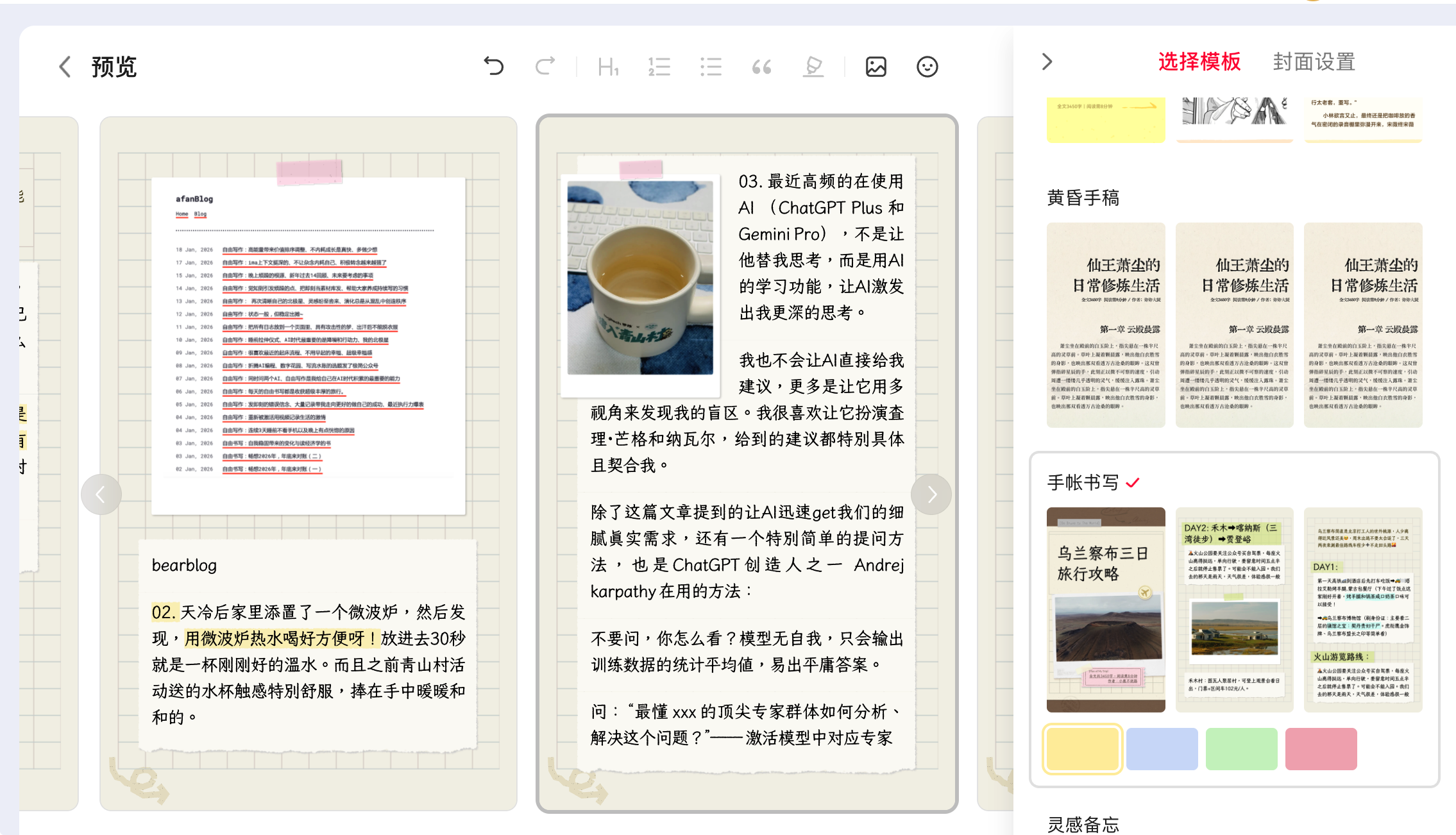The height and width of the screenshot is (835, 1456).
Task: Open the 封面设置 tab
Action: click(x=1314, y=62)
